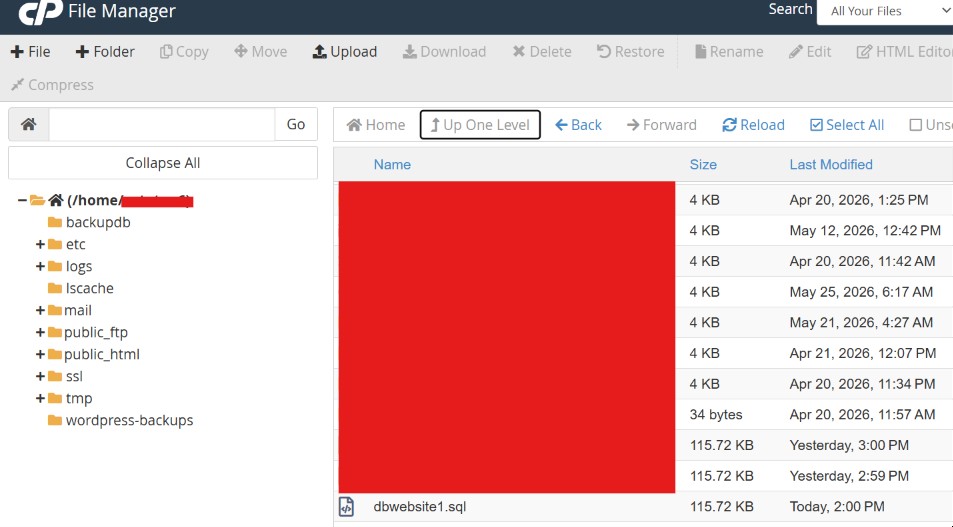Screen dimensions: 953x527
Task: Sort files by Name column
Action: pyautogui.click(x=392, y=164)
